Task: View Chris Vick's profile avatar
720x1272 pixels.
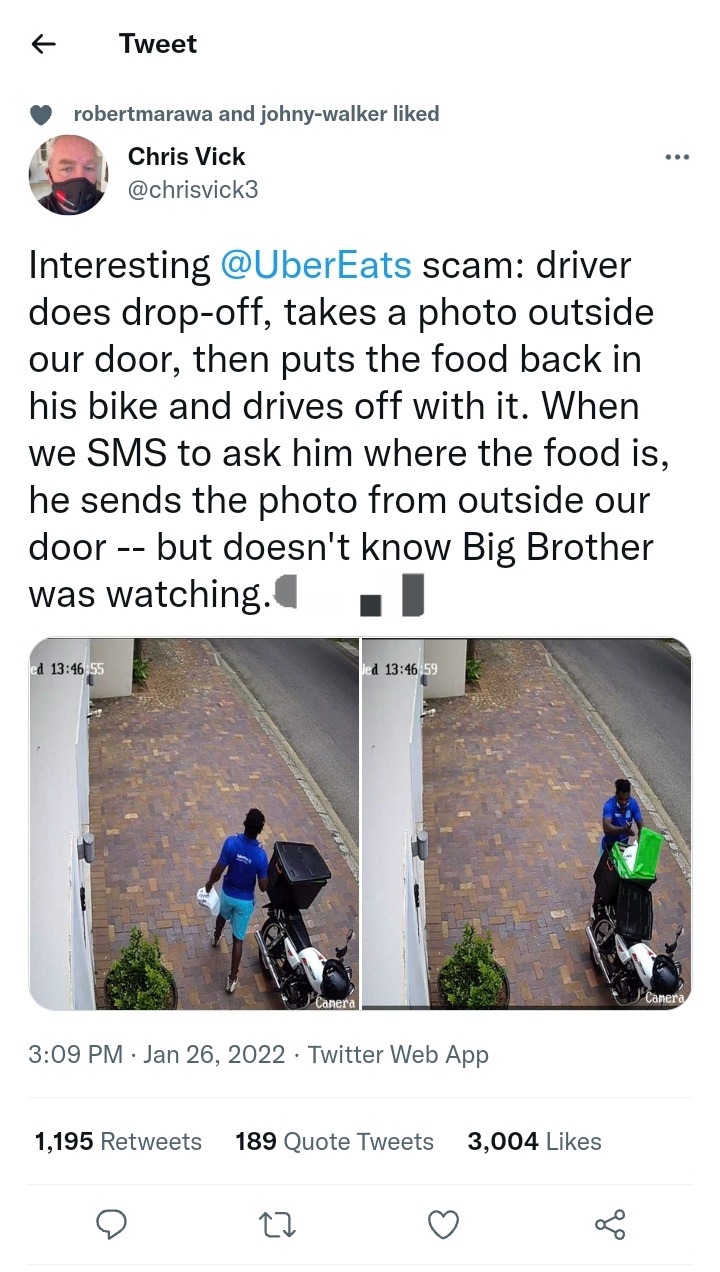Action: [68, 175]
